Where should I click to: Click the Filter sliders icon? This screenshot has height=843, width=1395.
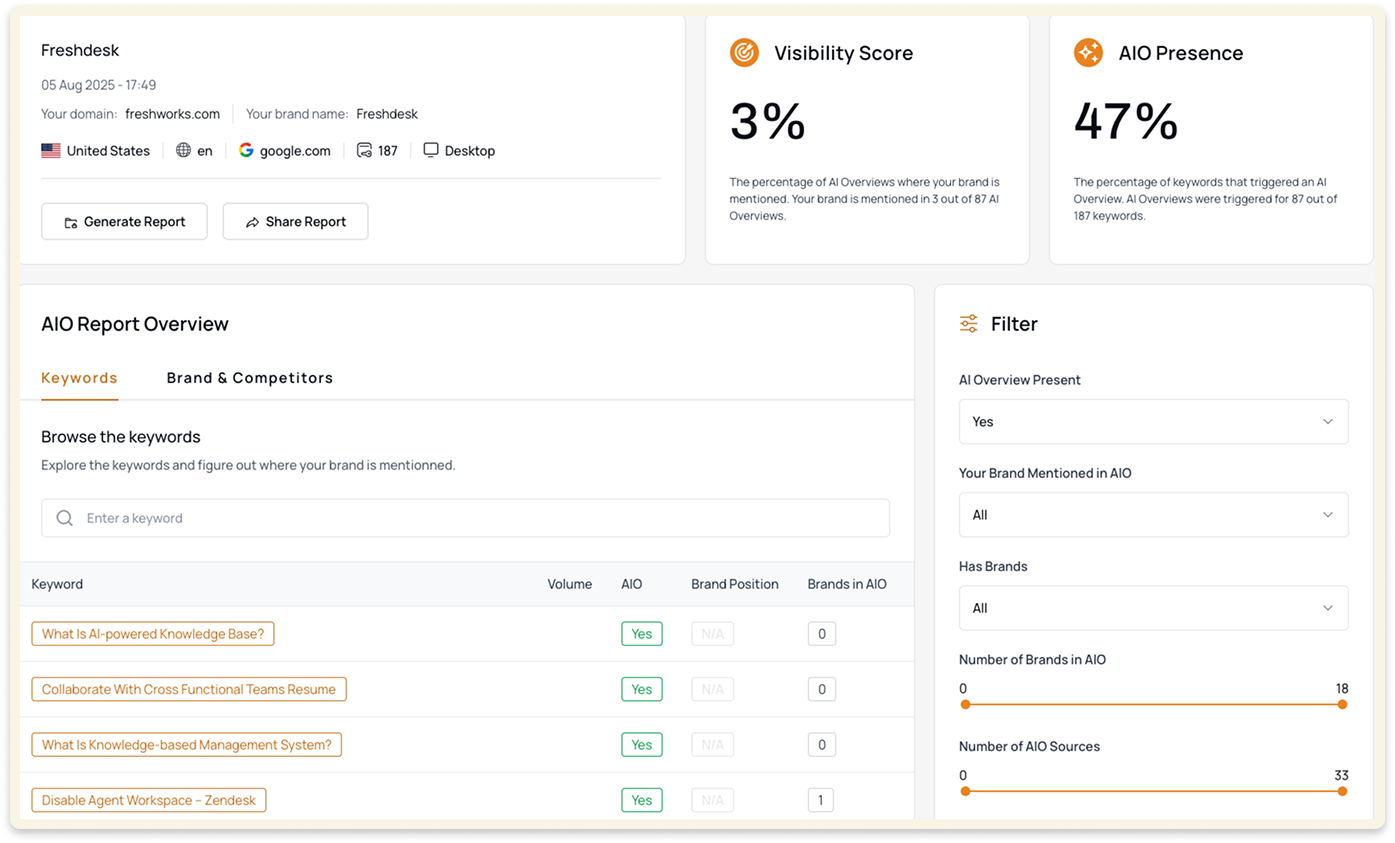(969, 324)
